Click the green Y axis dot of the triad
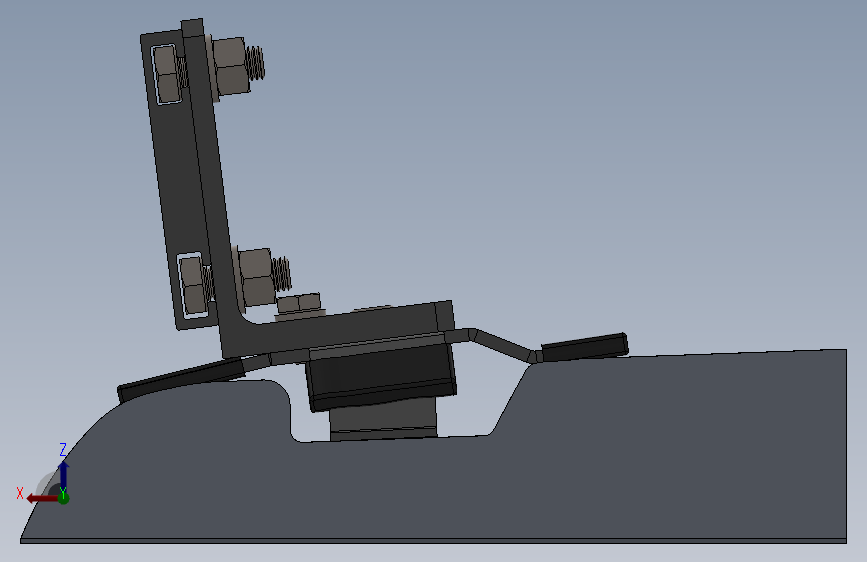 coord(64,498)
